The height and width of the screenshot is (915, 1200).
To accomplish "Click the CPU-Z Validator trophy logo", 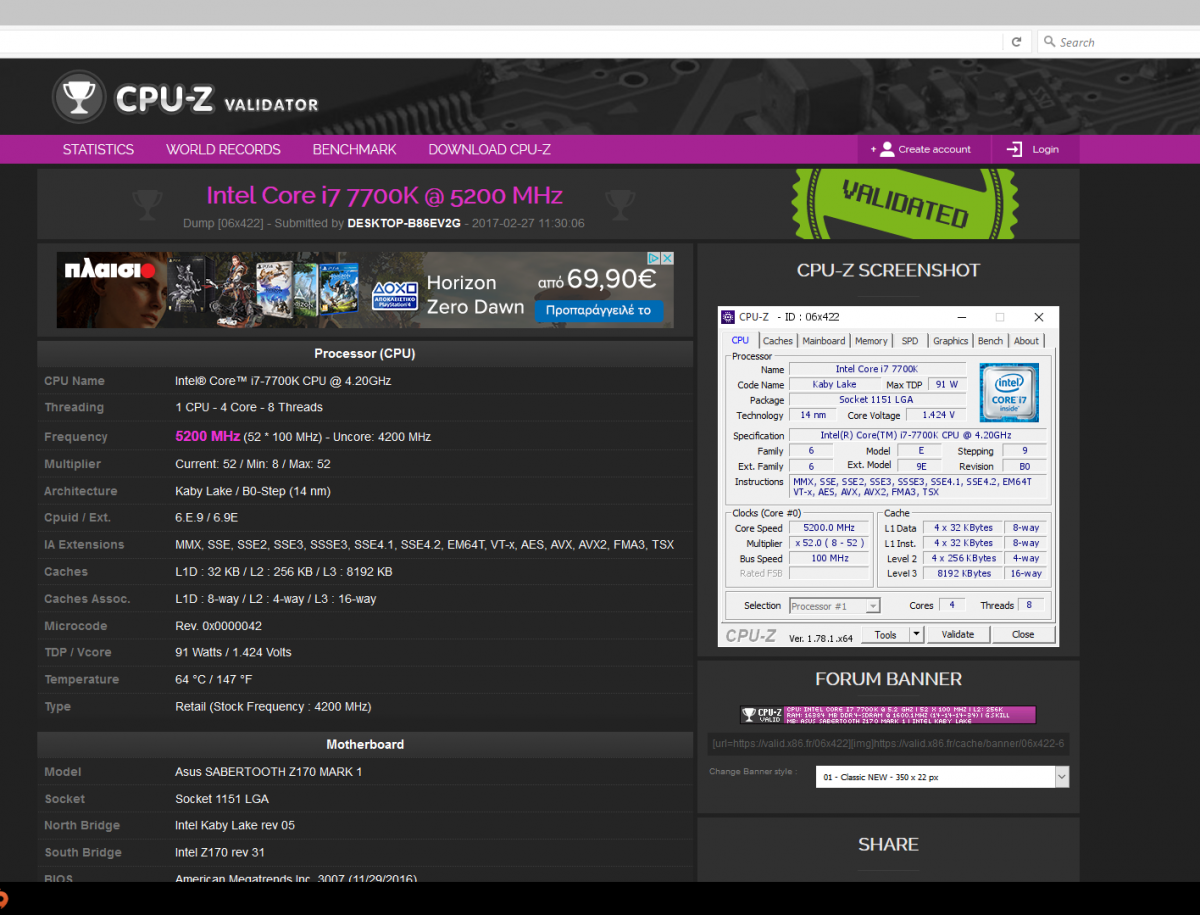I will 78,97.
